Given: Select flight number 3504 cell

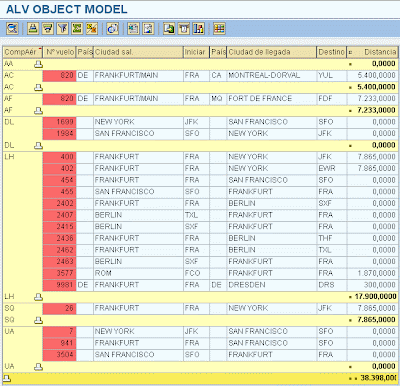Looking at the screenshot, I should 60,355.
